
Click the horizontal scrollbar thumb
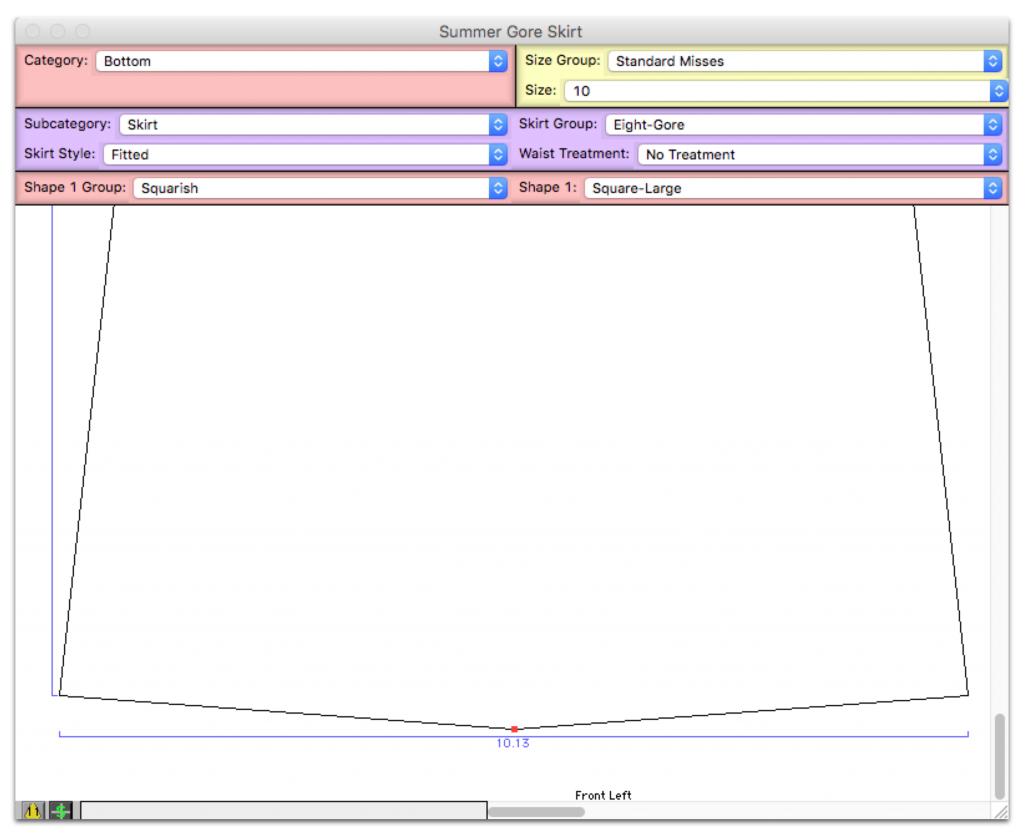[537, 812]
